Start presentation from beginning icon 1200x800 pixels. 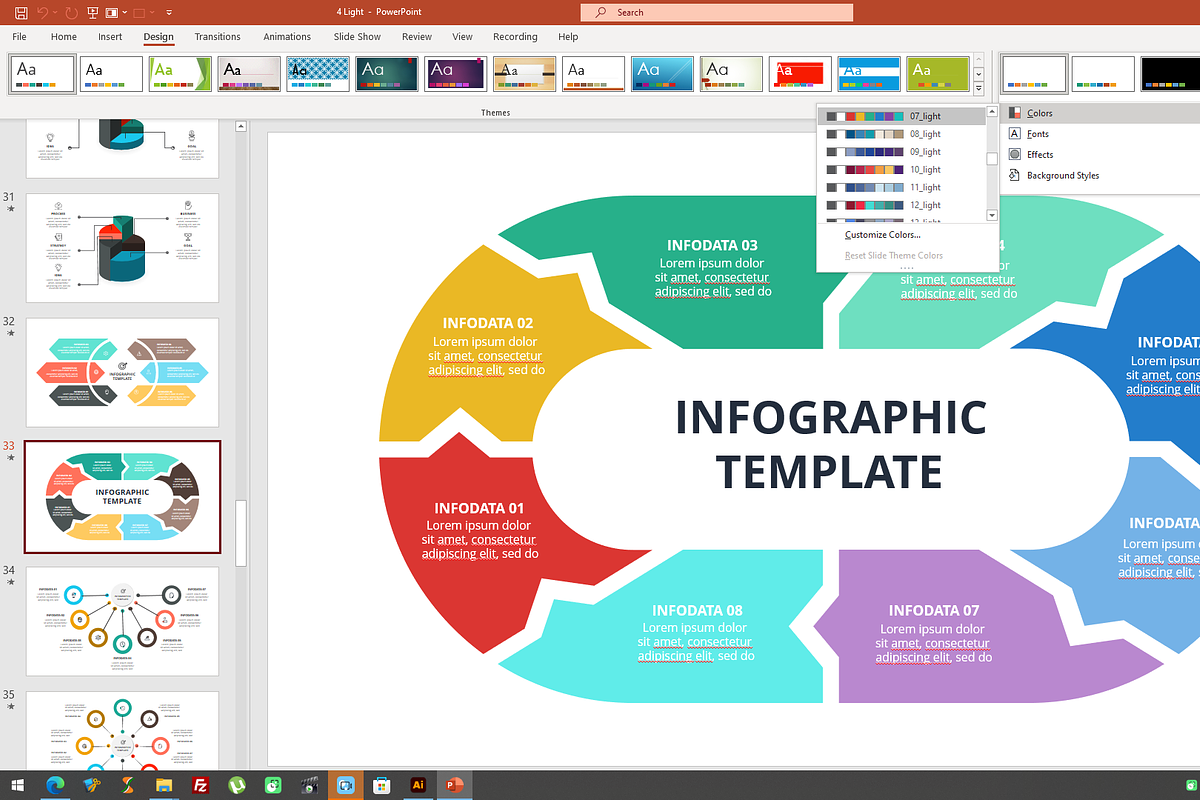click(x=95, y=13)
